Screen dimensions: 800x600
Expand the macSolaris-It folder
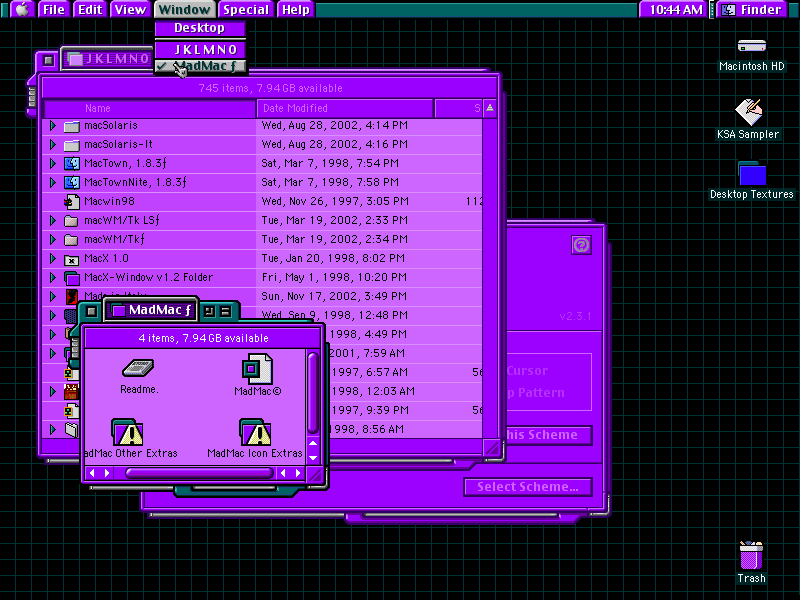click(53, 144)
